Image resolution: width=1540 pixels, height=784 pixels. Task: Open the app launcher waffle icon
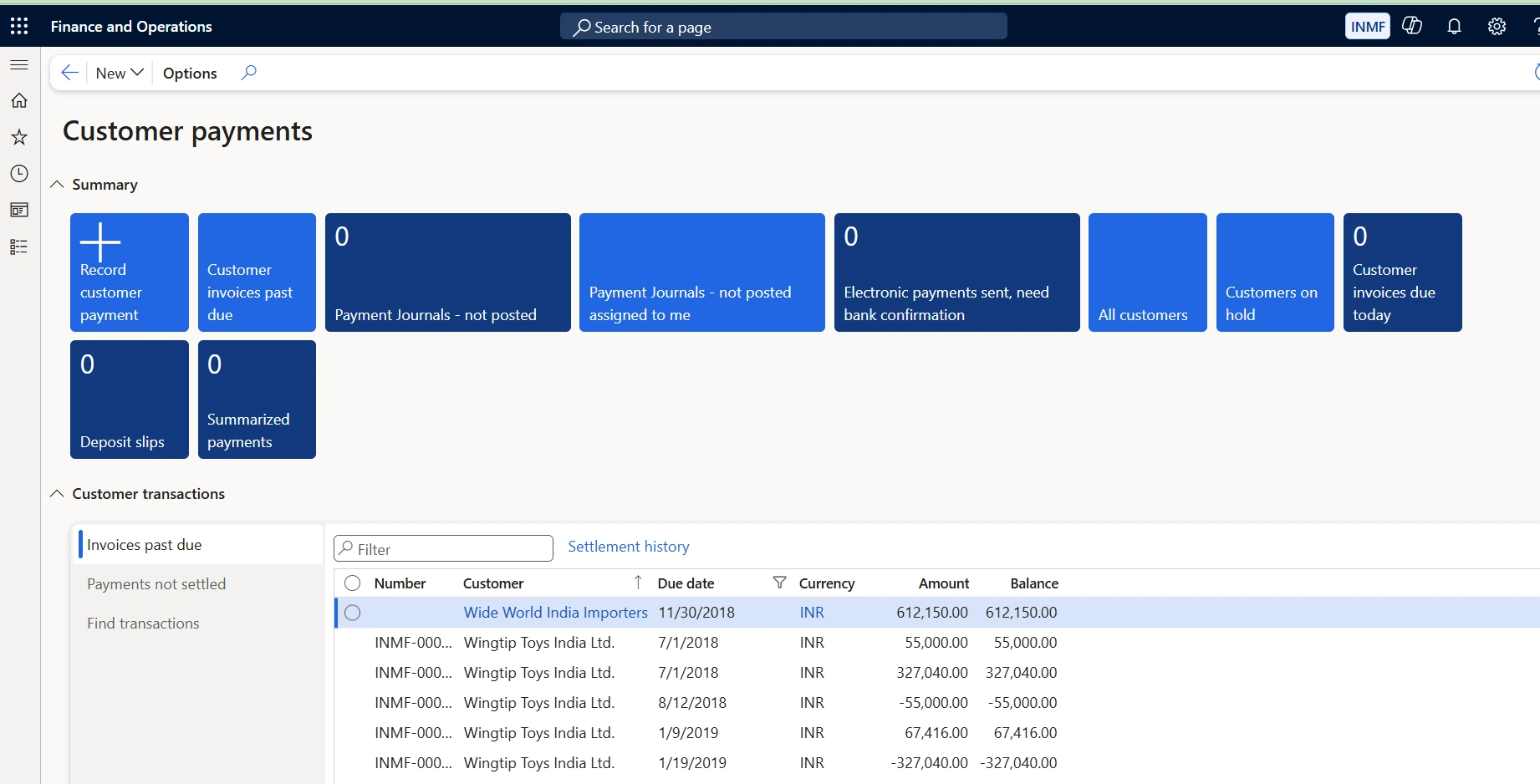pos(19,26)
